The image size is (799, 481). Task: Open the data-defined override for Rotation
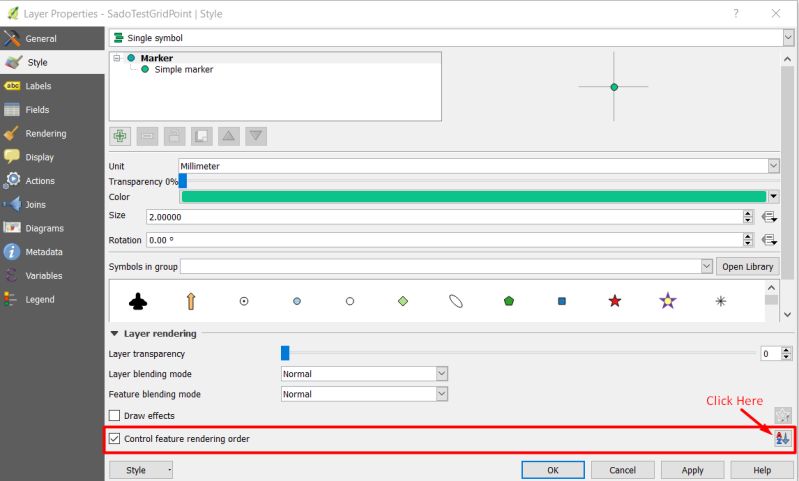769,240
